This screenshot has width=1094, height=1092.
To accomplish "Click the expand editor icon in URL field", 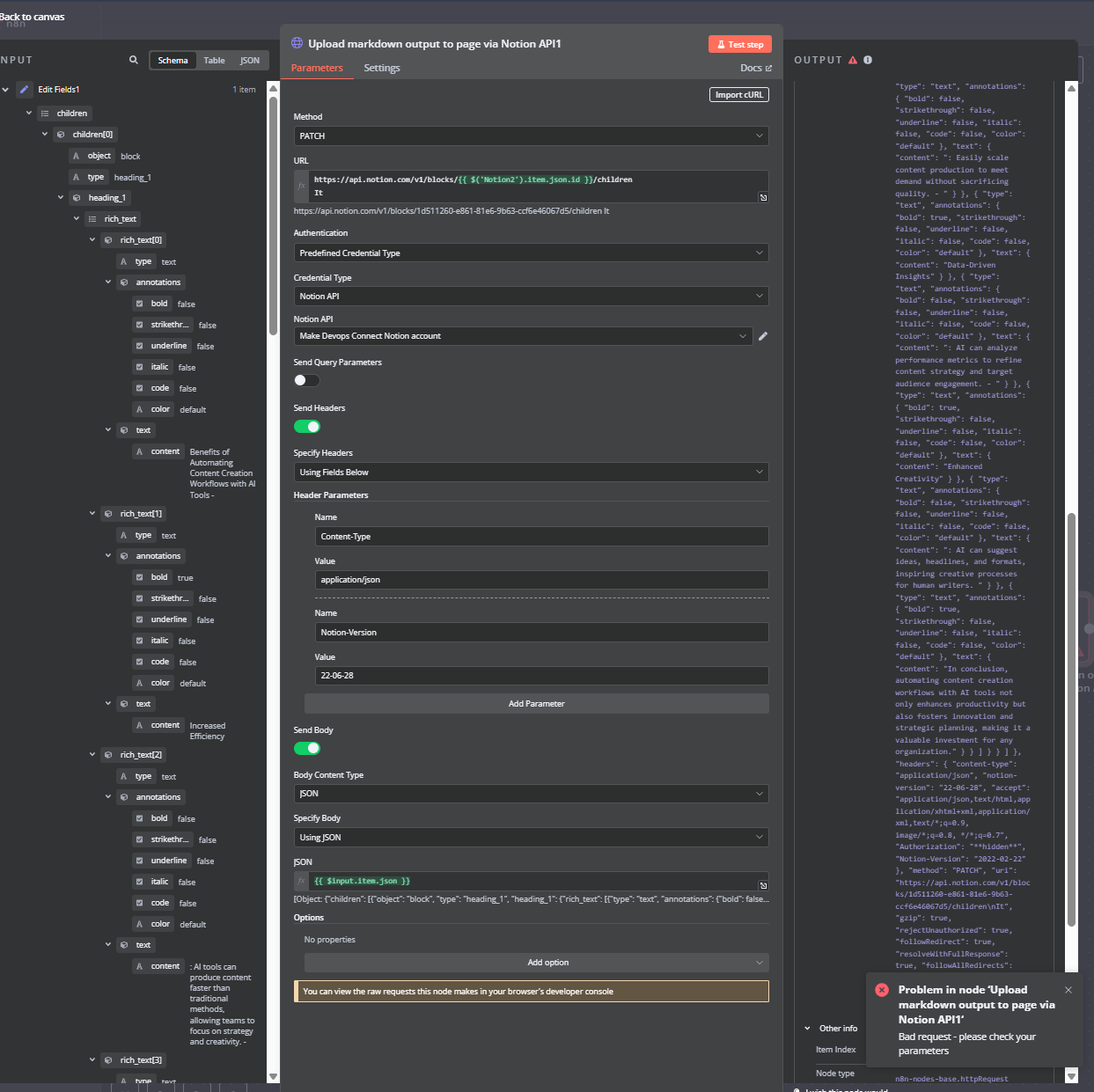I will coord(763,197).
